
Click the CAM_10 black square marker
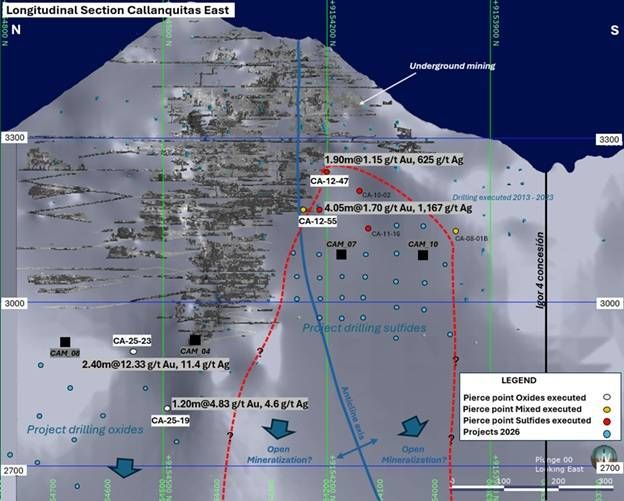424,255
